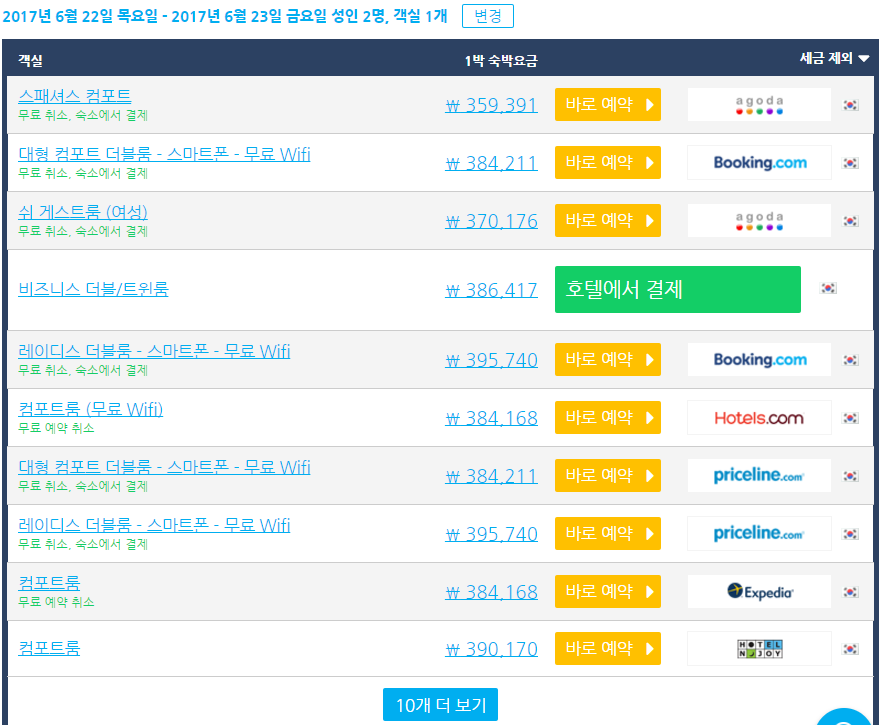884x725 pixels.
Task: Open the 쉬 게스트룸 (여성) room link
Action: 83,212
